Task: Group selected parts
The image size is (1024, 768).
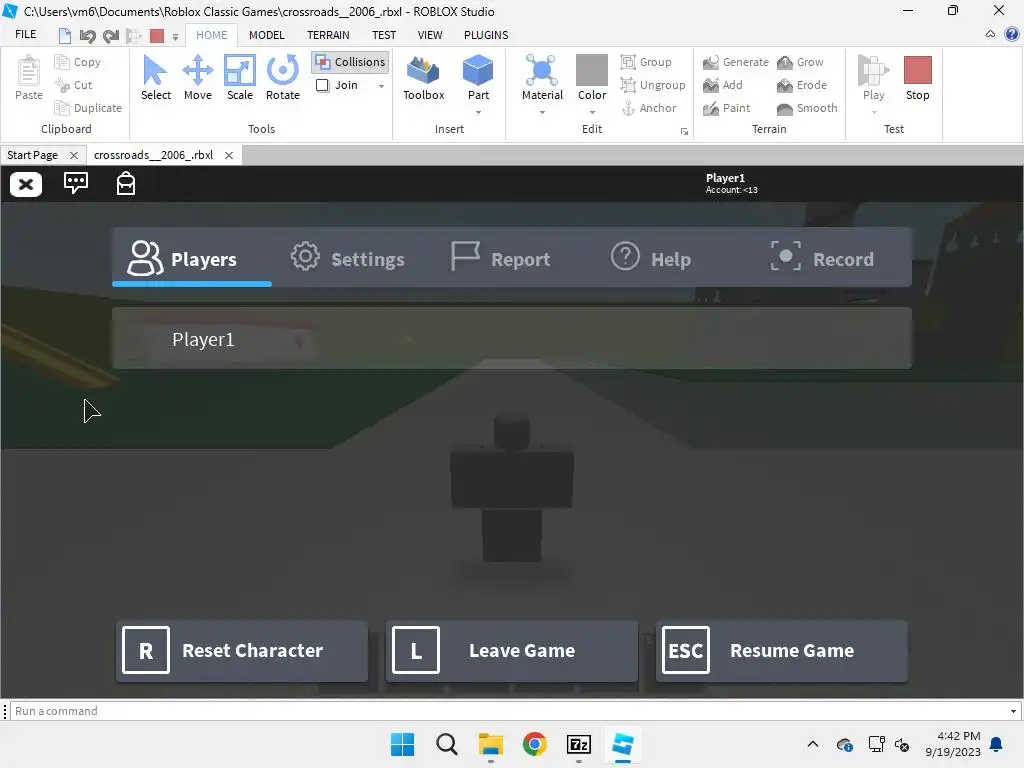Action: 646,62
